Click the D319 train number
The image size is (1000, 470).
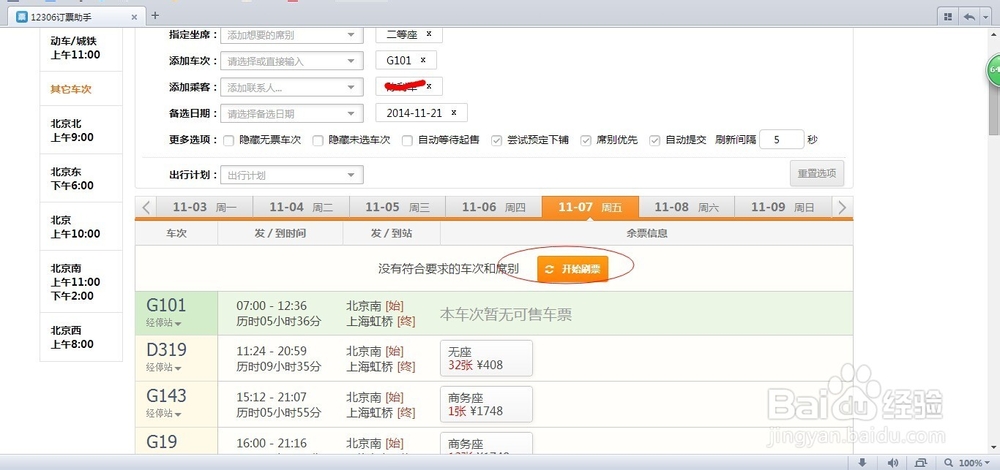[x=166, y=349]
